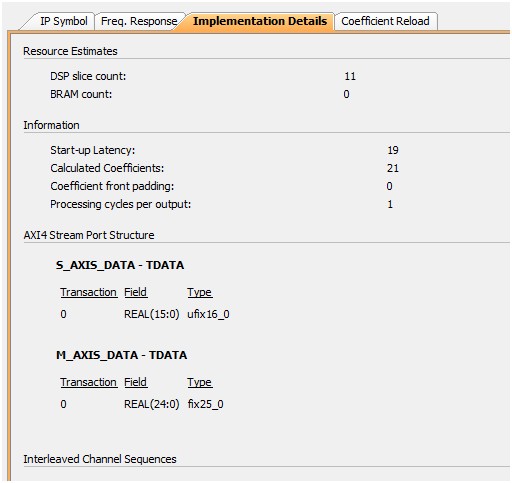Click the Processing cycles per output label
This screenshot has height=483, width=512.
pyautogui.click(x=120, y=204)
